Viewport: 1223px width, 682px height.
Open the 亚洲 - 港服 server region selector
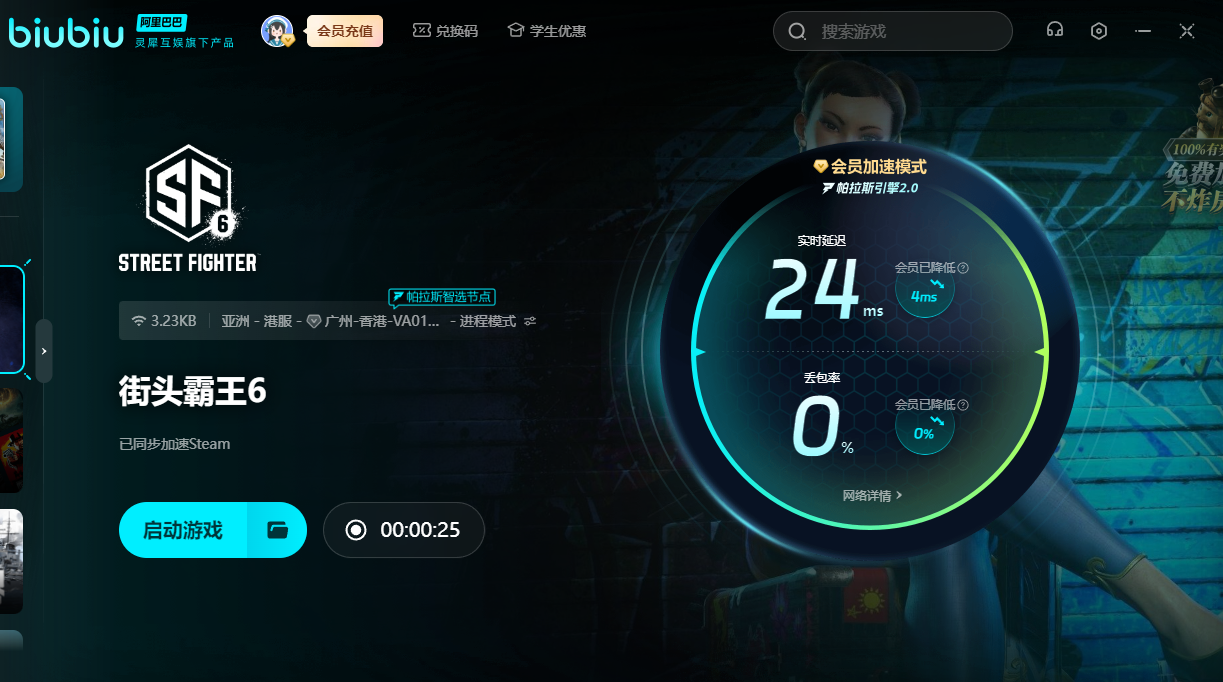click(x=256, y=321)
